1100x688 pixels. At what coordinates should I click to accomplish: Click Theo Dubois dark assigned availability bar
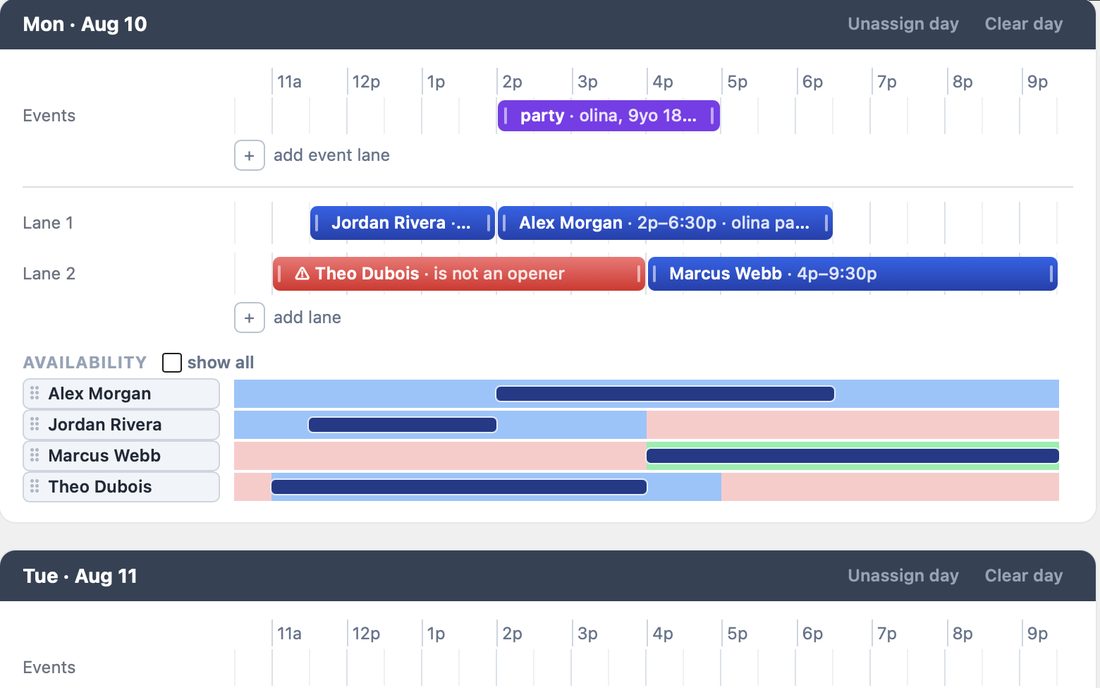[x=459, y=487]
